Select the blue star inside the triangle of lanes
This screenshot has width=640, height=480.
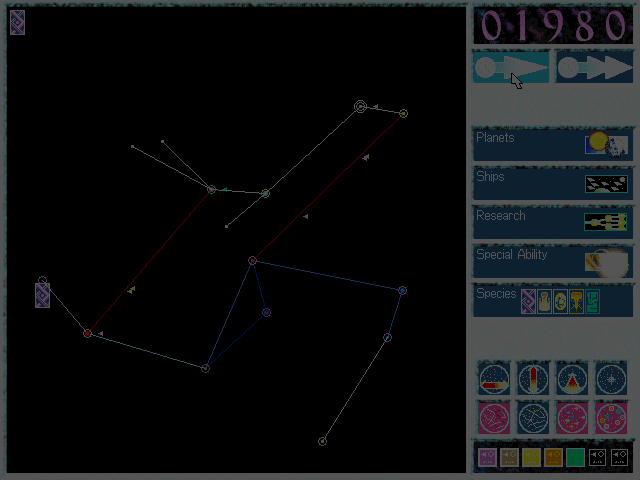(267, 313)
